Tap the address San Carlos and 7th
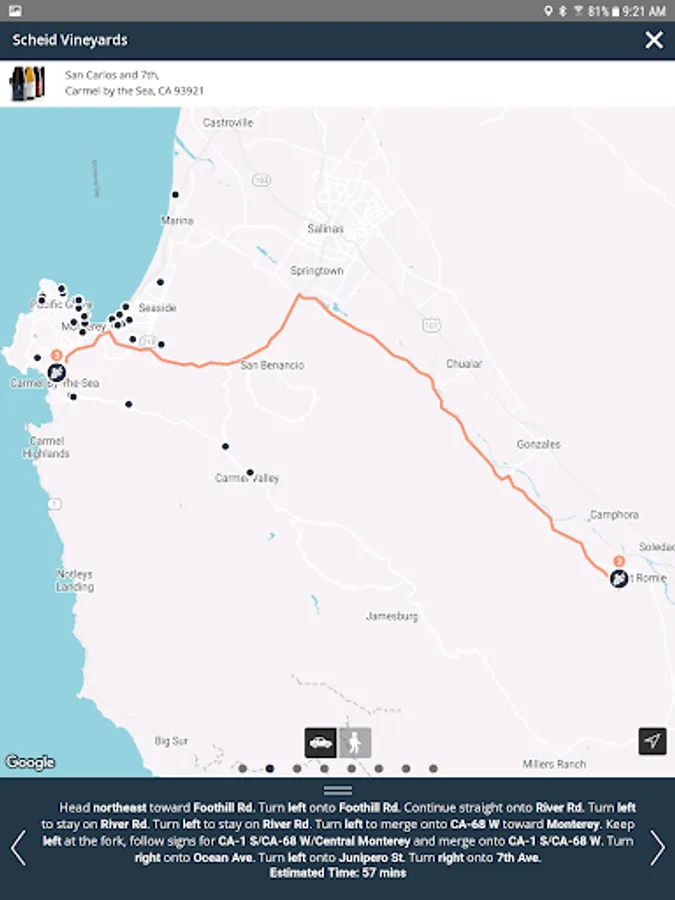The image size is (675, 900). [x=112, y=75]
